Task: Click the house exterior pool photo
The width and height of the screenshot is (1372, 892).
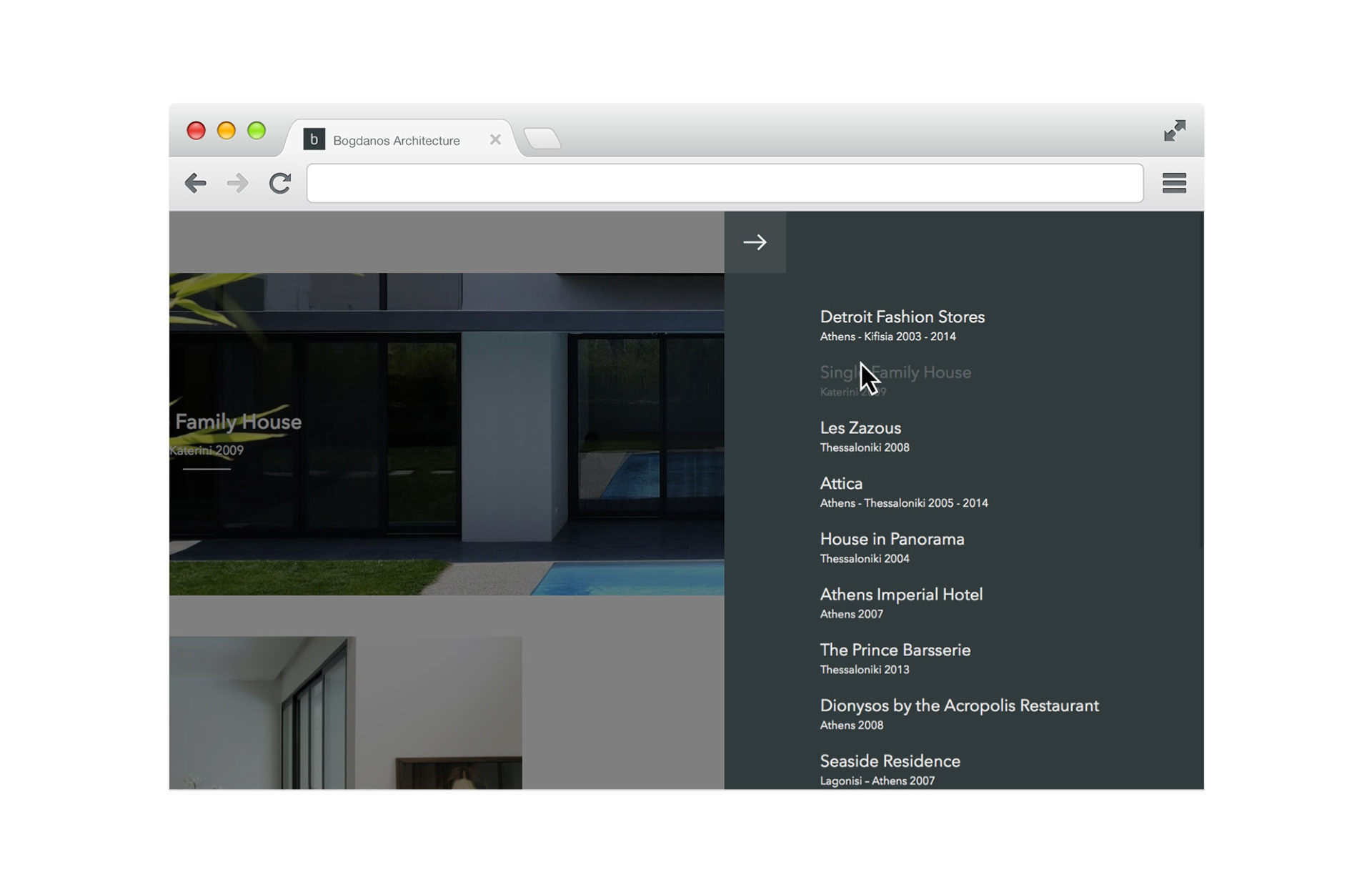Action: pyautogui.click(x=447, y=434)
